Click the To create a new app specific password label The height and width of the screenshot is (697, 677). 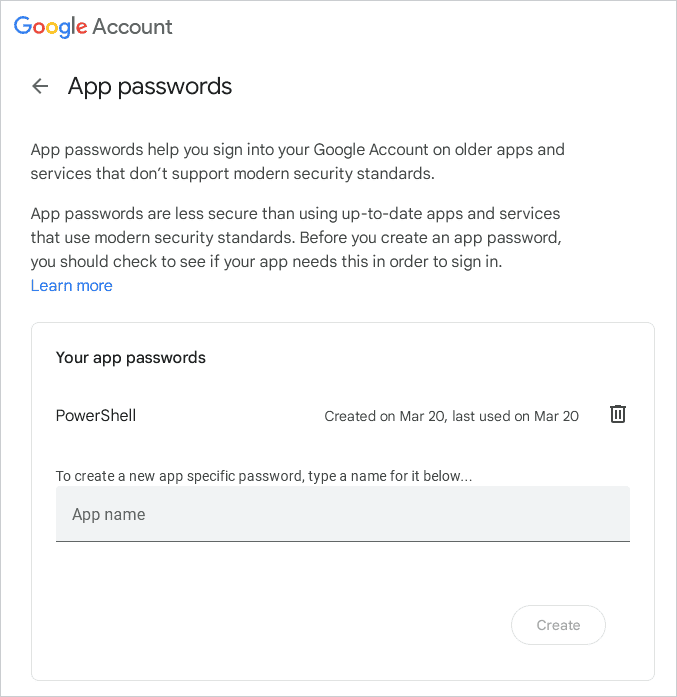[x=264, y=476]
